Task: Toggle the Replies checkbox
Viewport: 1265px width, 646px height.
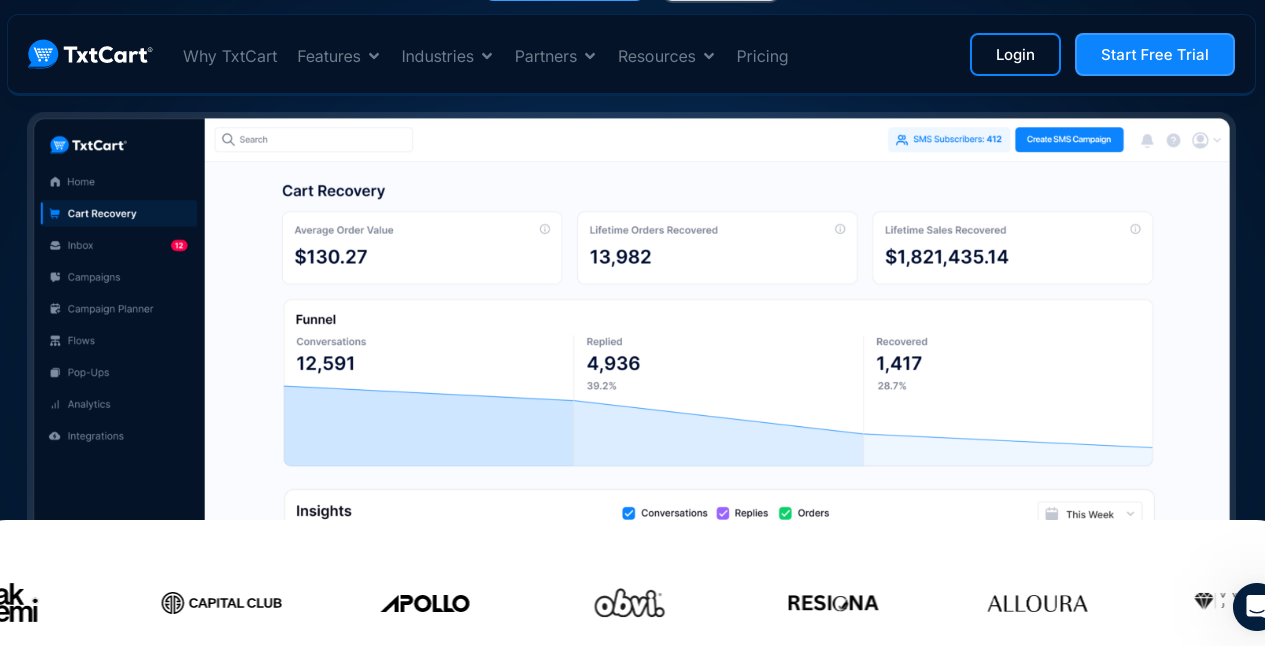Action: point(722,513)
